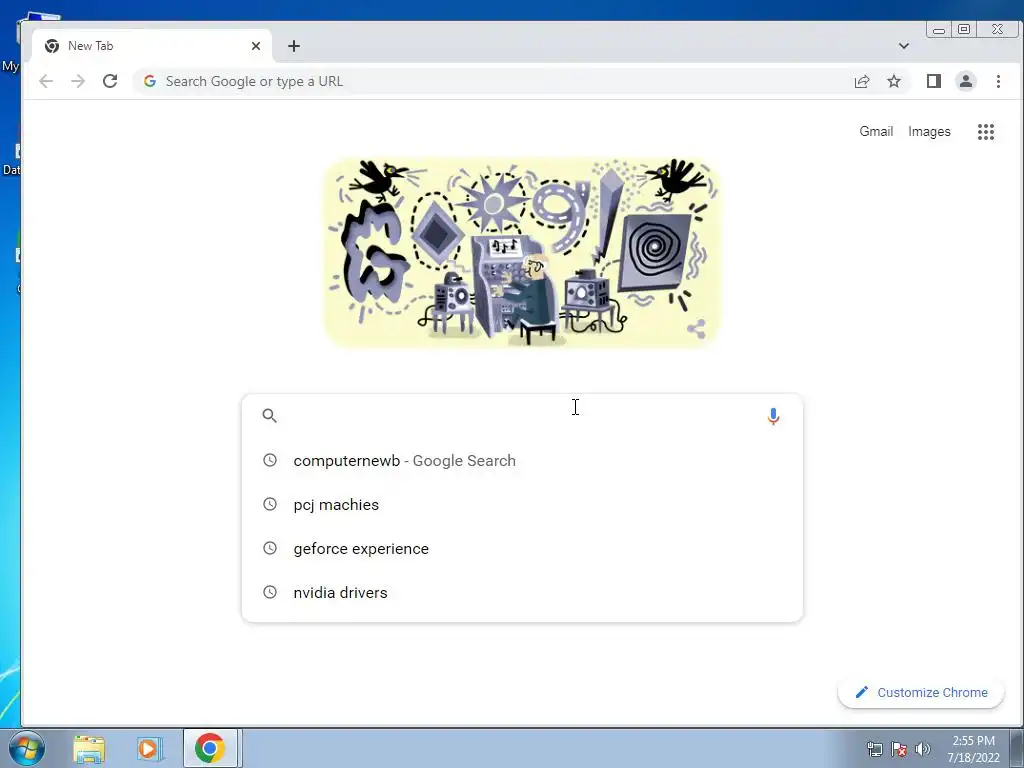This screenshot has width=1024, height=768.
Task: Go back using the back arrow
Action: click(x=46, y=81)
